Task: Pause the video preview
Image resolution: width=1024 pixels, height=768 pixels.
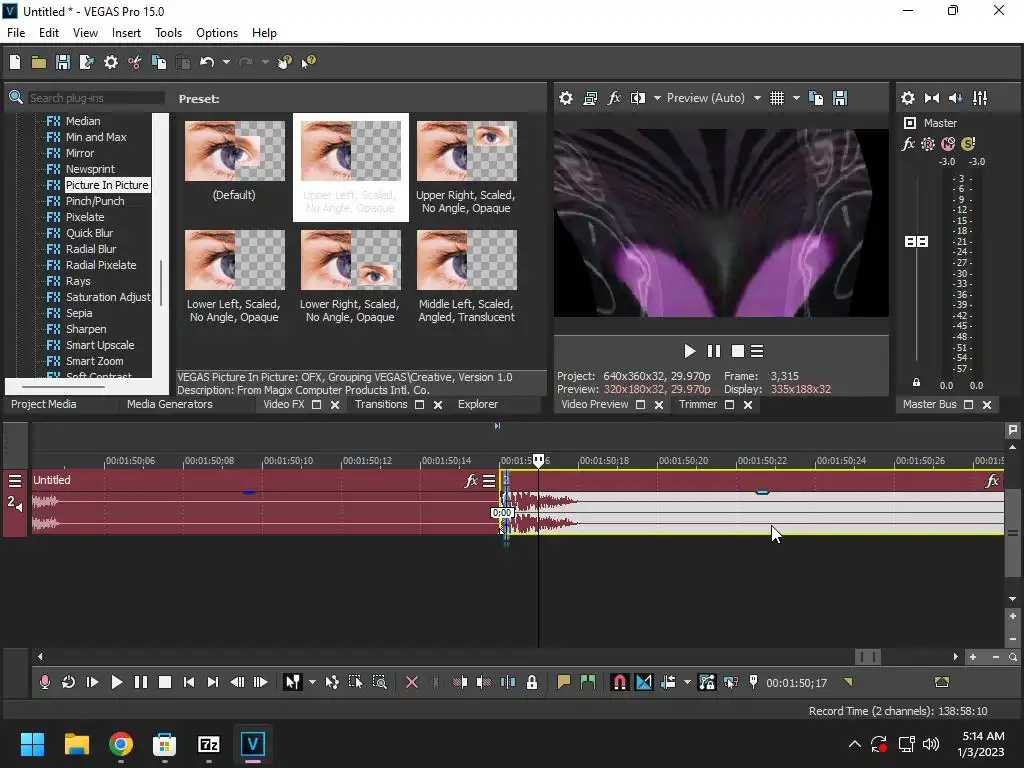Action: [x=714, y=351]
